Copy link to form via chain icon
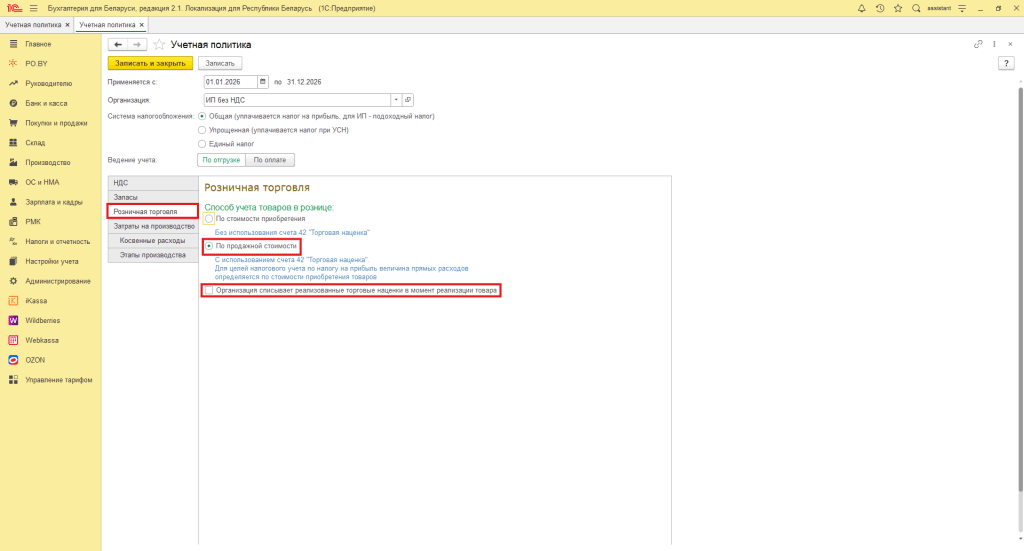 tap(978, 45)
